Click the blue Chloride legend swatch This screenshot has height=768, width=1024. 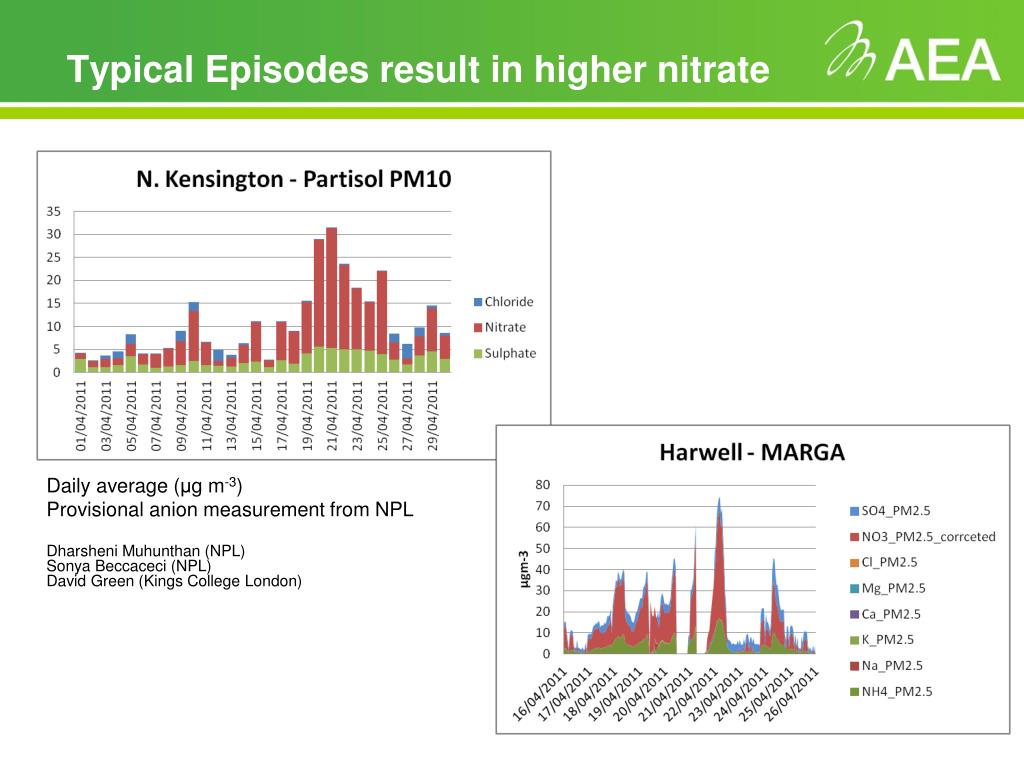(x=478, y=302)
